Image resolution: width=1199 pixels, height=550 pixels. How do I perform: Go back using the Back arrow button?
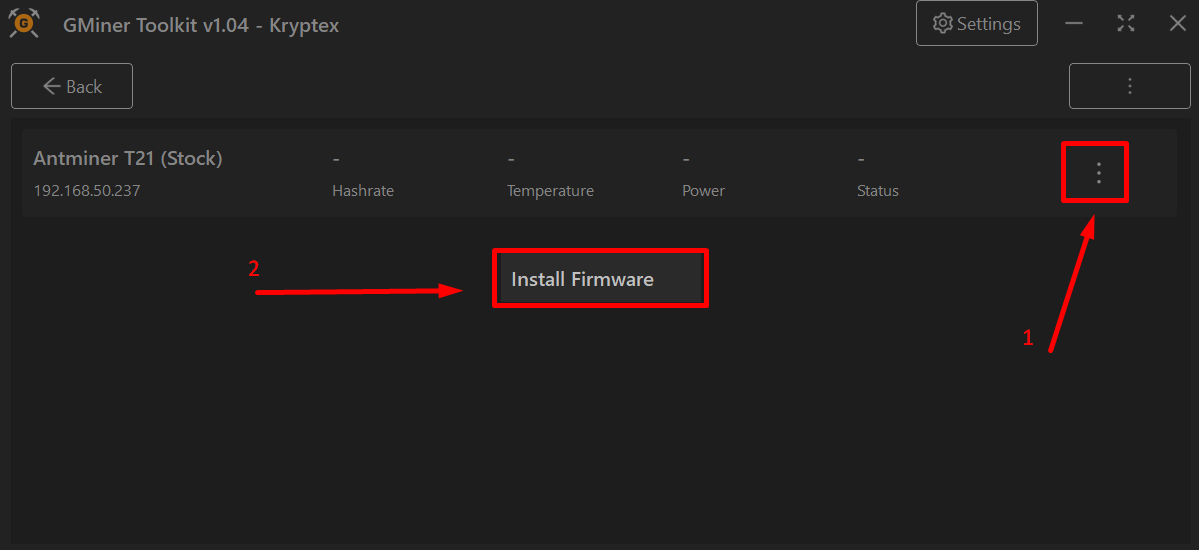[x=72, y=87]
